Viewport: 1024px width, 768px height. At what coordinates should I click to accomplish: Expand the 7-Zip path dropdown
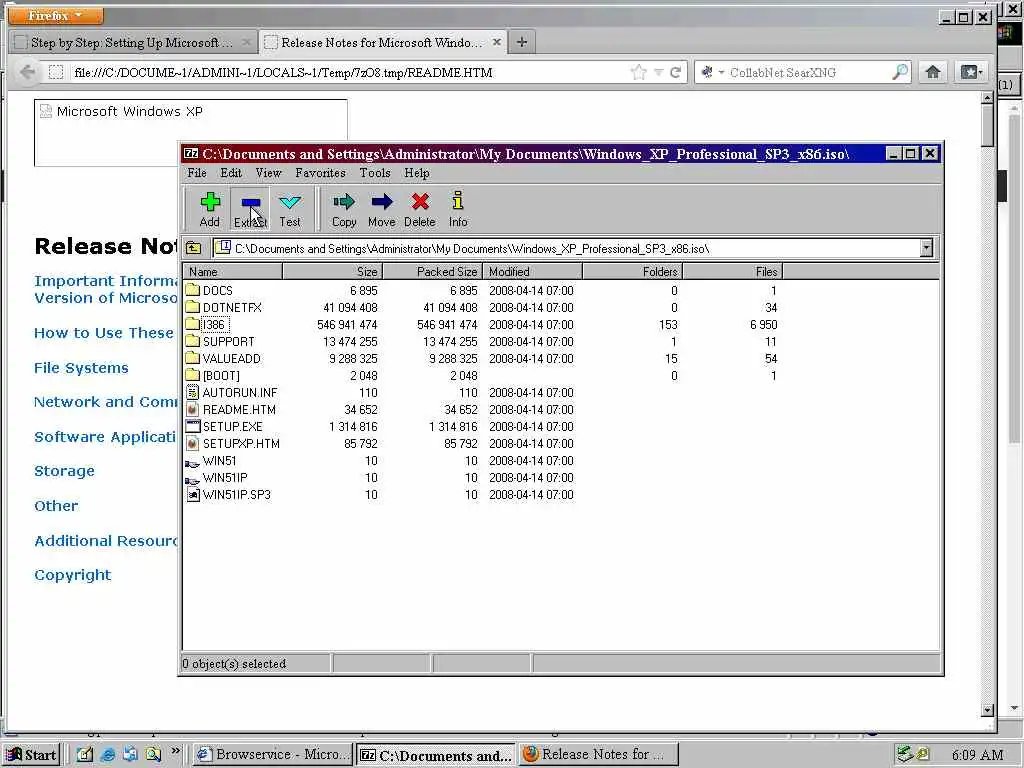click(926, 248)
